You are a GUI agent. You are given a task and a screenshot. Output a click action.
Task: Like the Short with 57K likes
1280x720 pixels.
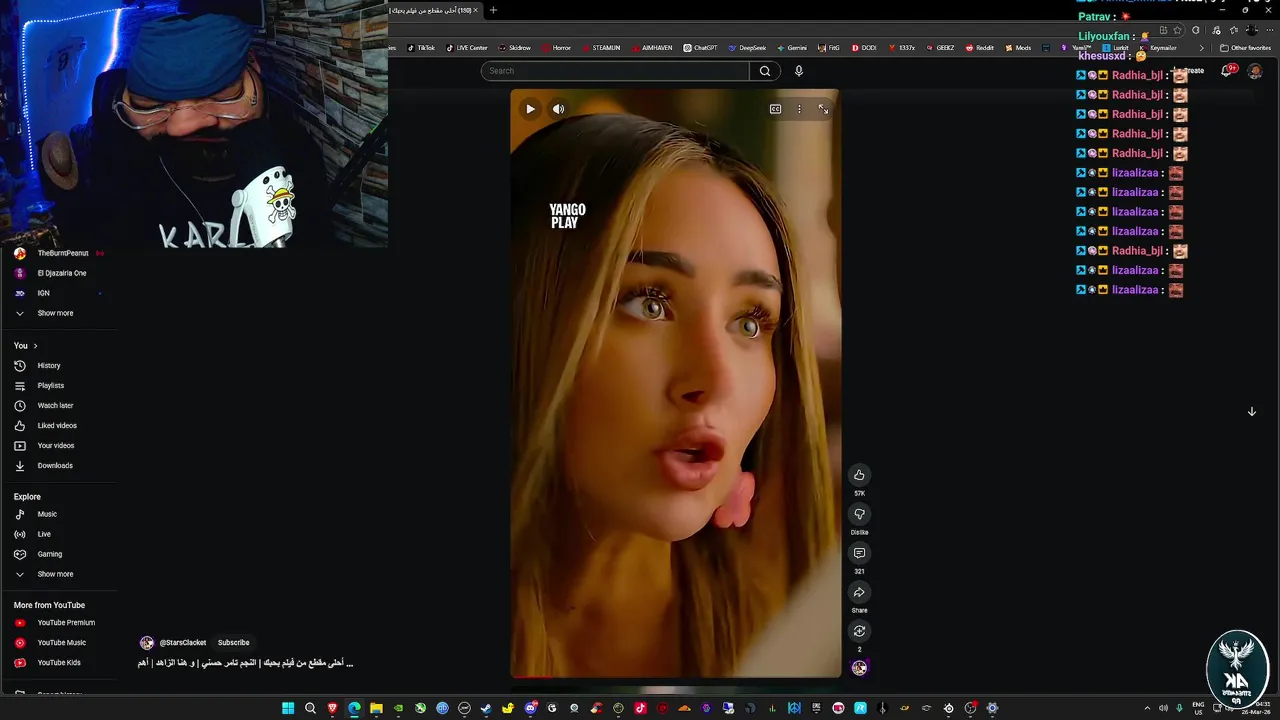[x=859, y=475]
